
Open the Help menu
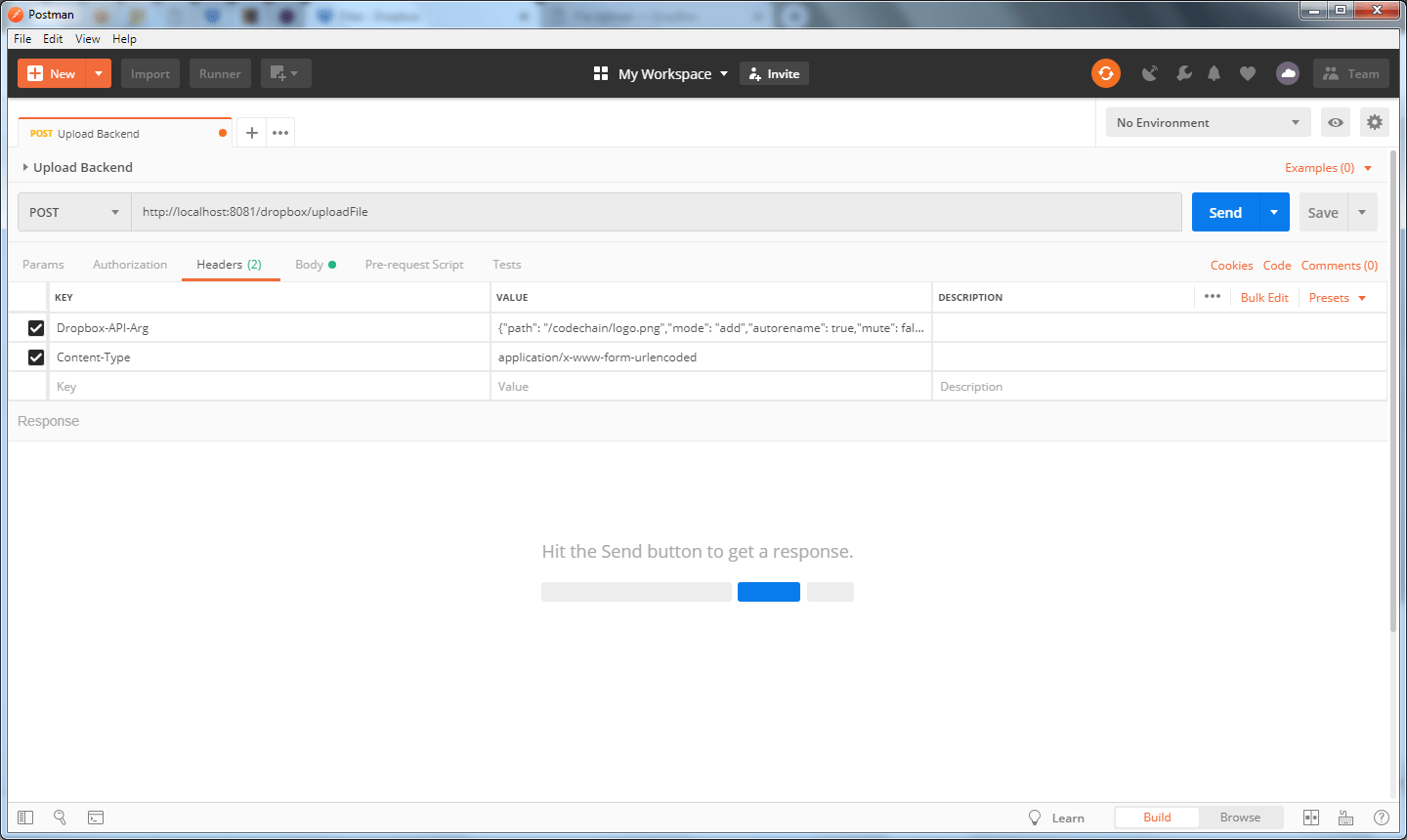124,39
